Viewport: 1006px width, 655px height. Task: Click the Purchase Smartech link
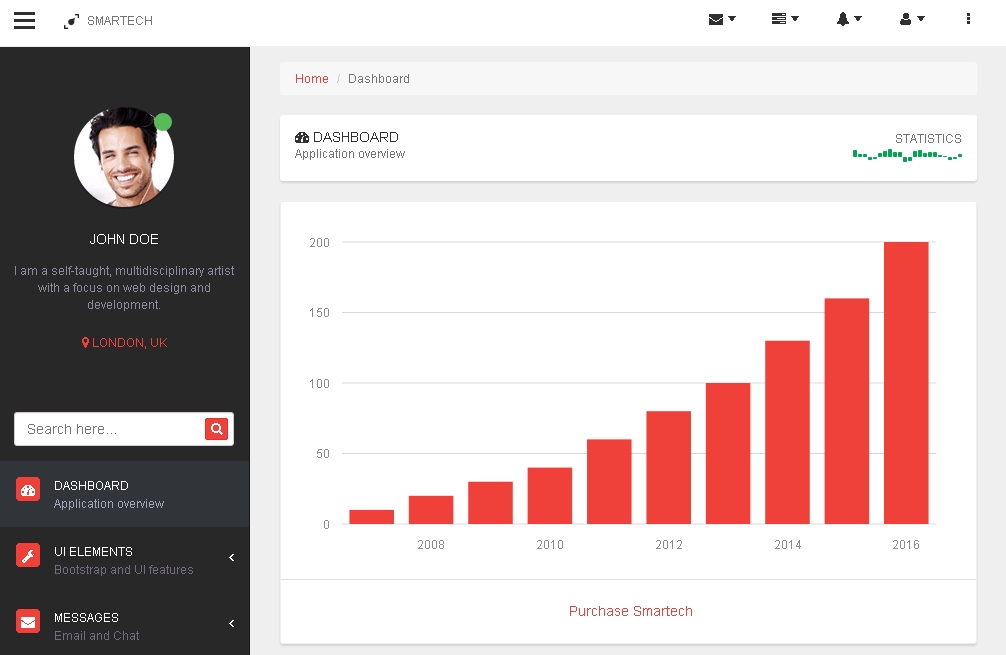pos(630,611)
